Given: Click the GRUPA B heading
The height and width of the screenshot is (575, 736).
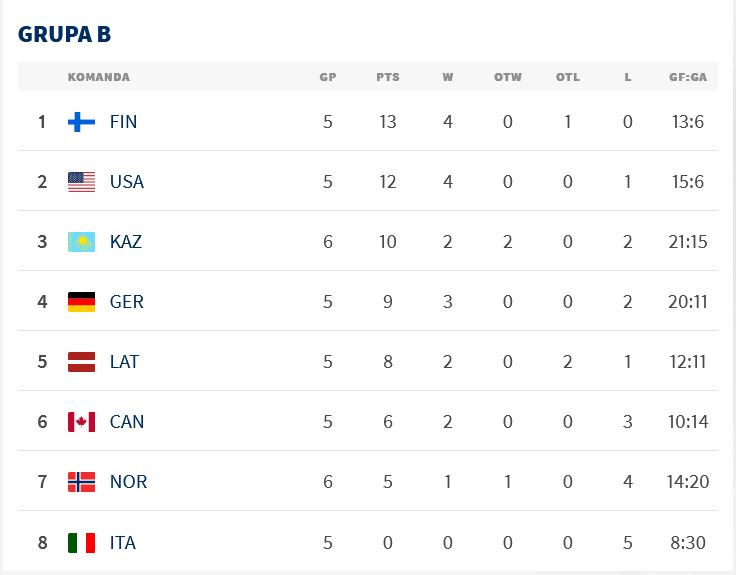Looking at the screenshot, I should [64, 34].
